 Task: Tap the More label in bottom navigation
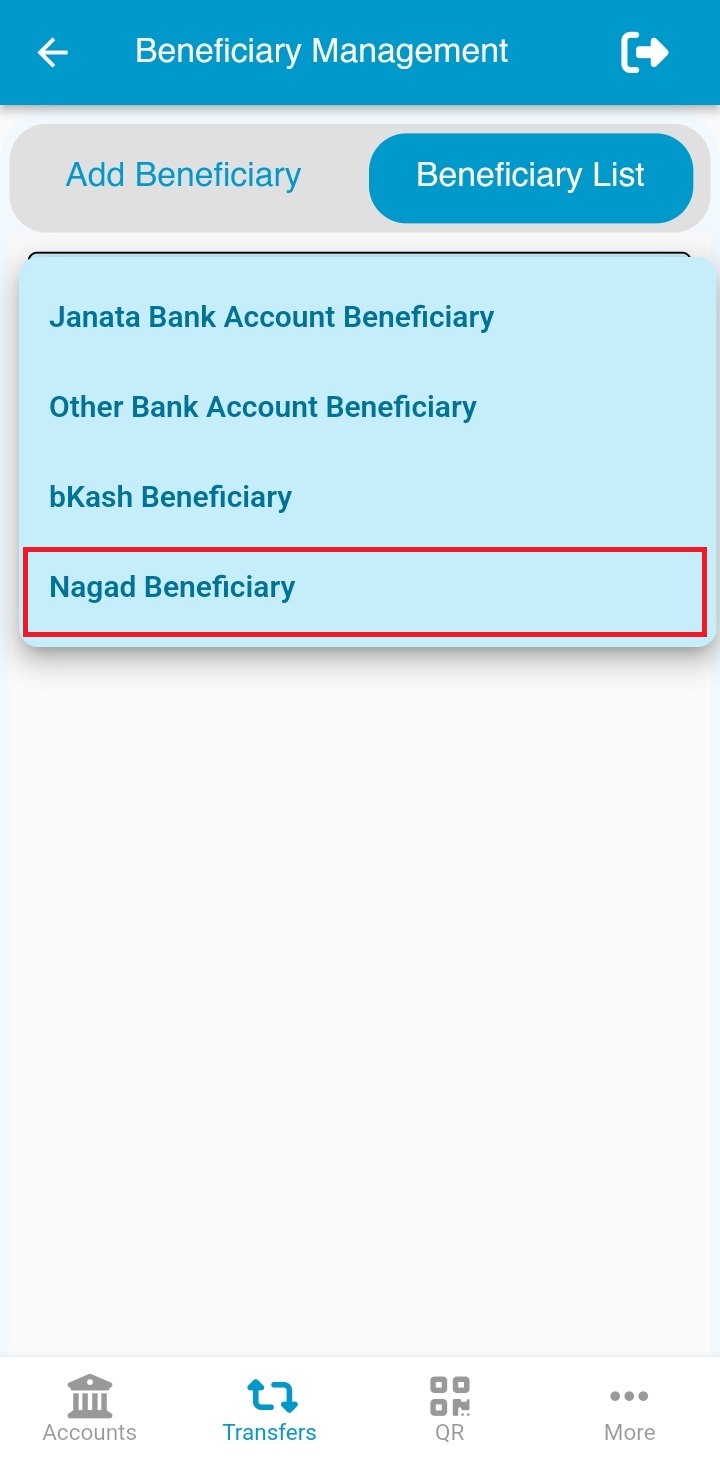(x=629, y=1432)
